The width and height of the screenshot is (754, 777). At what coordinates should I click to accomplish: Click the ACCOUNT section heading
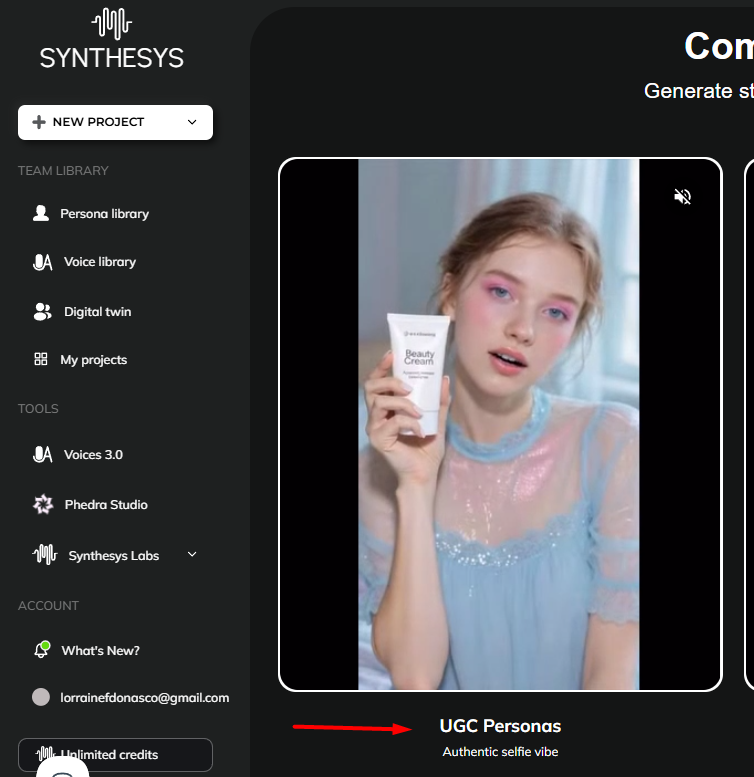tap(48, 606)
